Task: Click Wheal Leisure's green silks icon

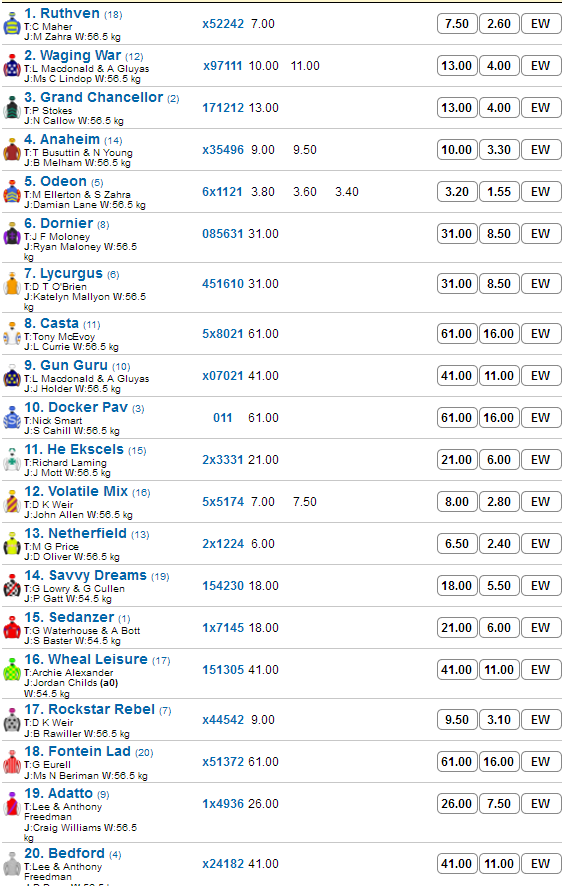Action: [x=12, y=670]
